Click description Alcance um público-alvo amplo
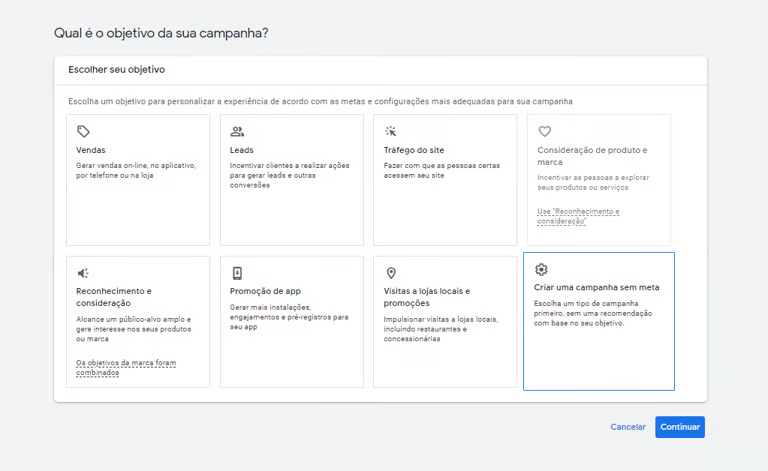Image resolution: width=768 pixels, height=471 pixels. click(x=133, y=329)
